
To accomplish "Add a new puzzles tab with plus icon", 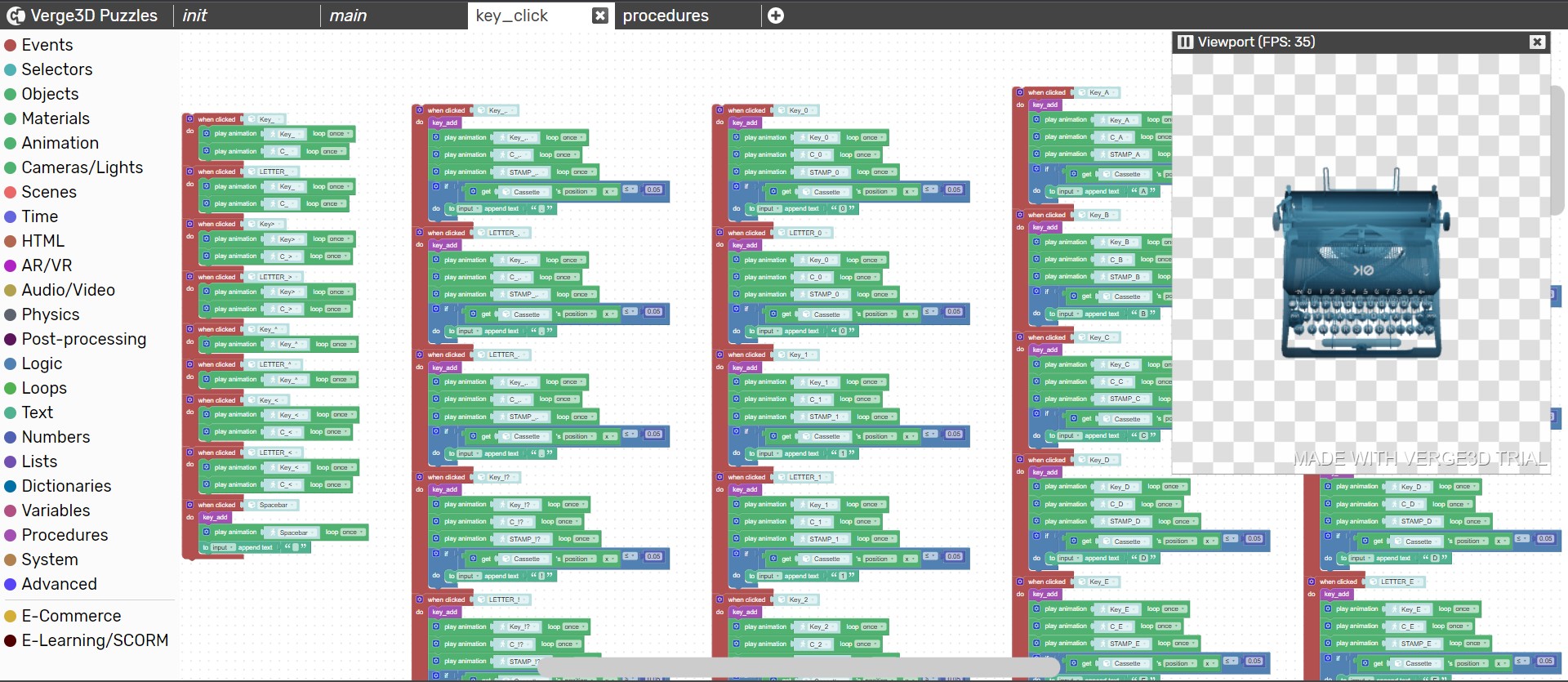I will pyautogui.click(x=776, y=16).
